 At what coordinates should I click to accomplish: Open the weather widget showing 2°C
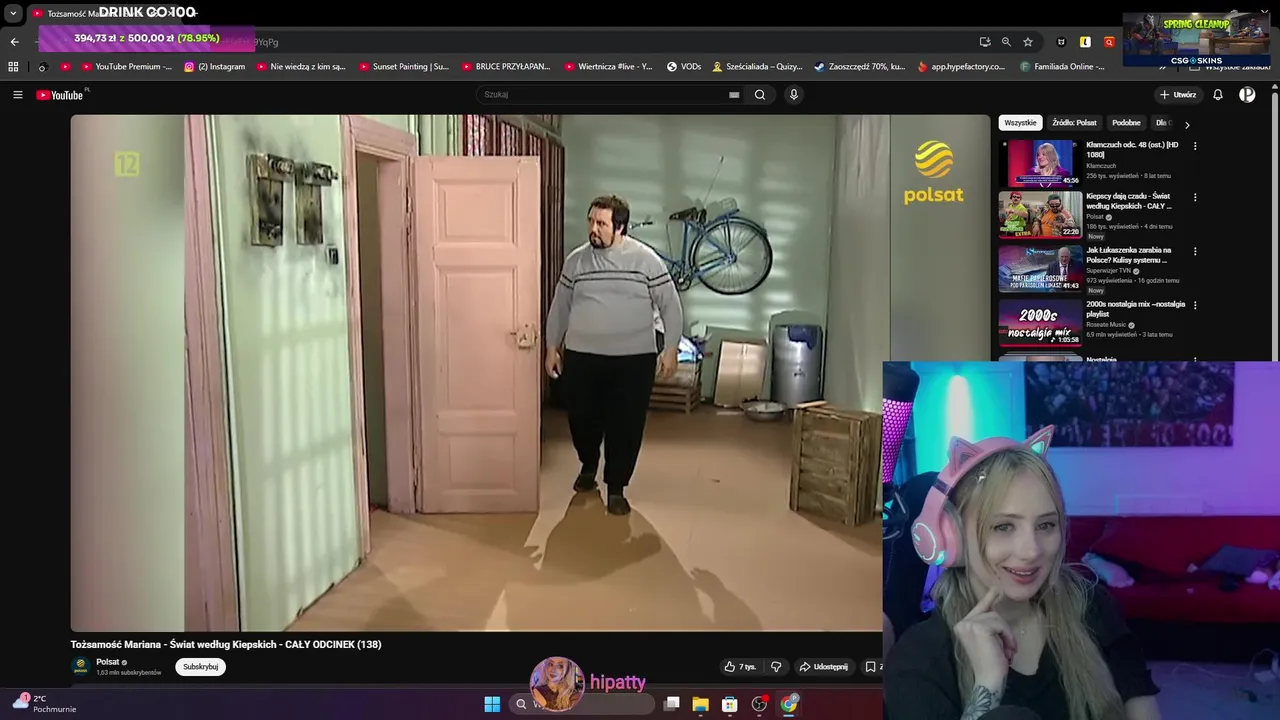tap(44, 704)
